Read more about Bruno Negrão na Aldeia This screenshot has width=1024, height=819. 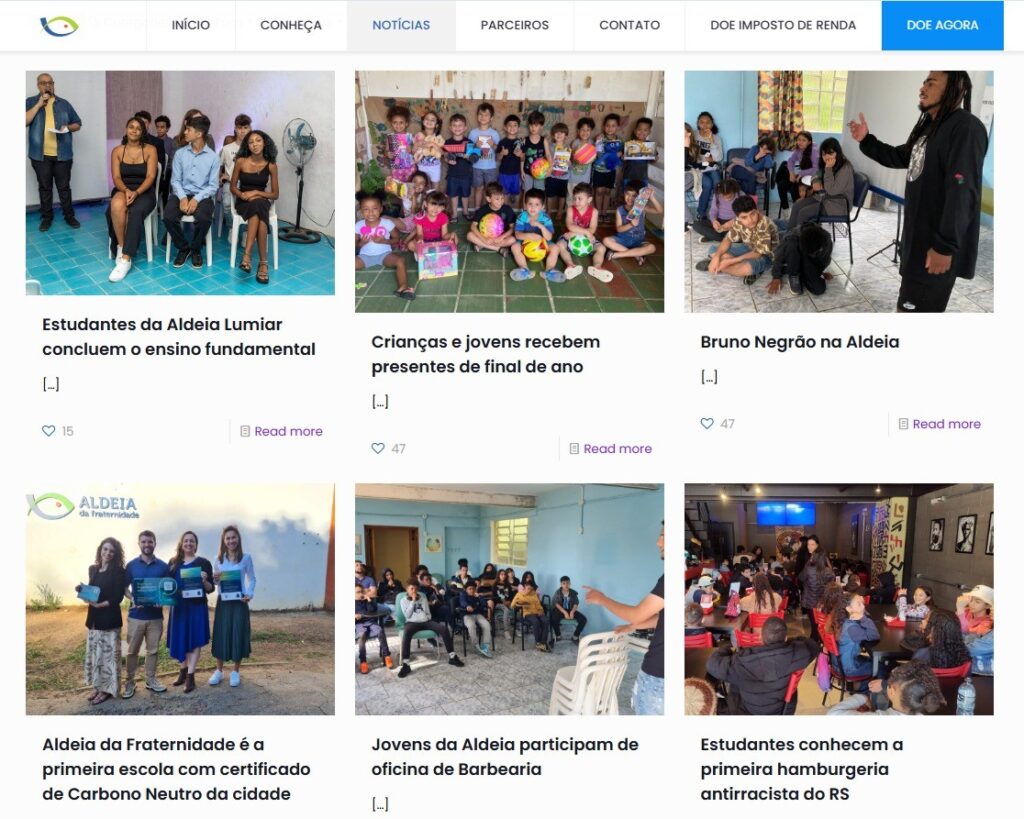pos(946,424)
